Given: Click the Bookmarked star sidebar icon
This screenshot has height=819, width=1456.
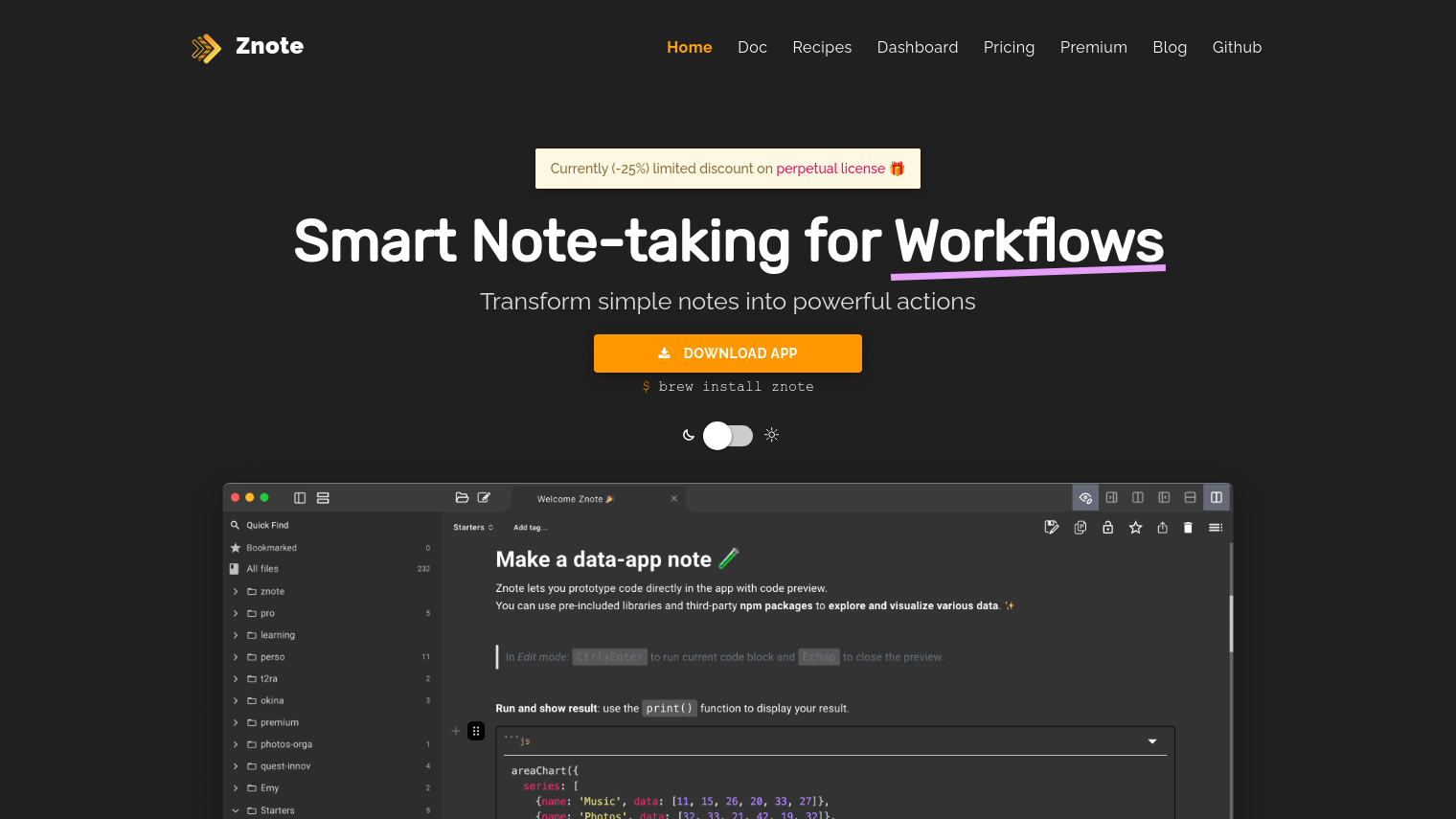Looking at the screenshot, I should (x=235, y=548).
